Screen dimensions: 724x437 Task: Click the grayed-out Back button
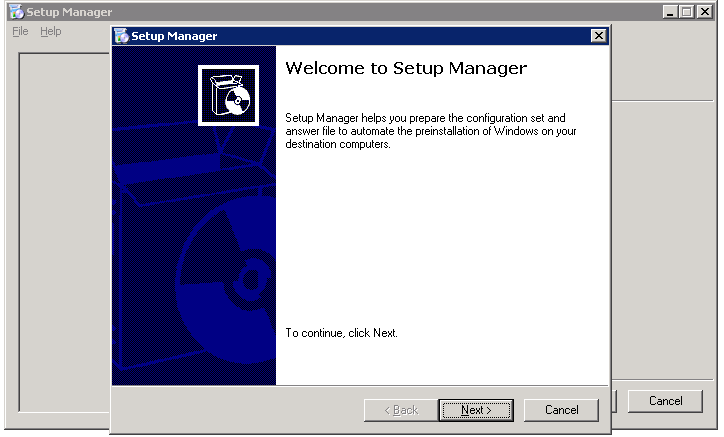[x=399, y=410]
